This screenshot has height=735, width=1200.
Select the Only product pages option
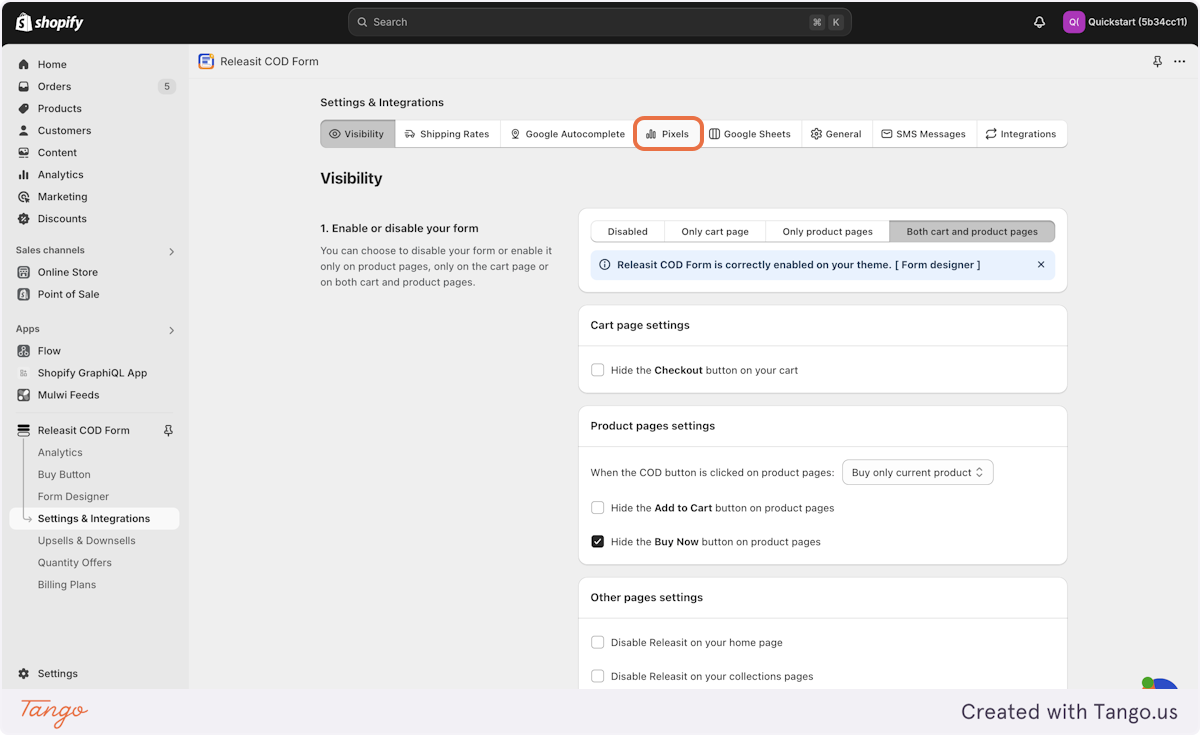(828, 232)
